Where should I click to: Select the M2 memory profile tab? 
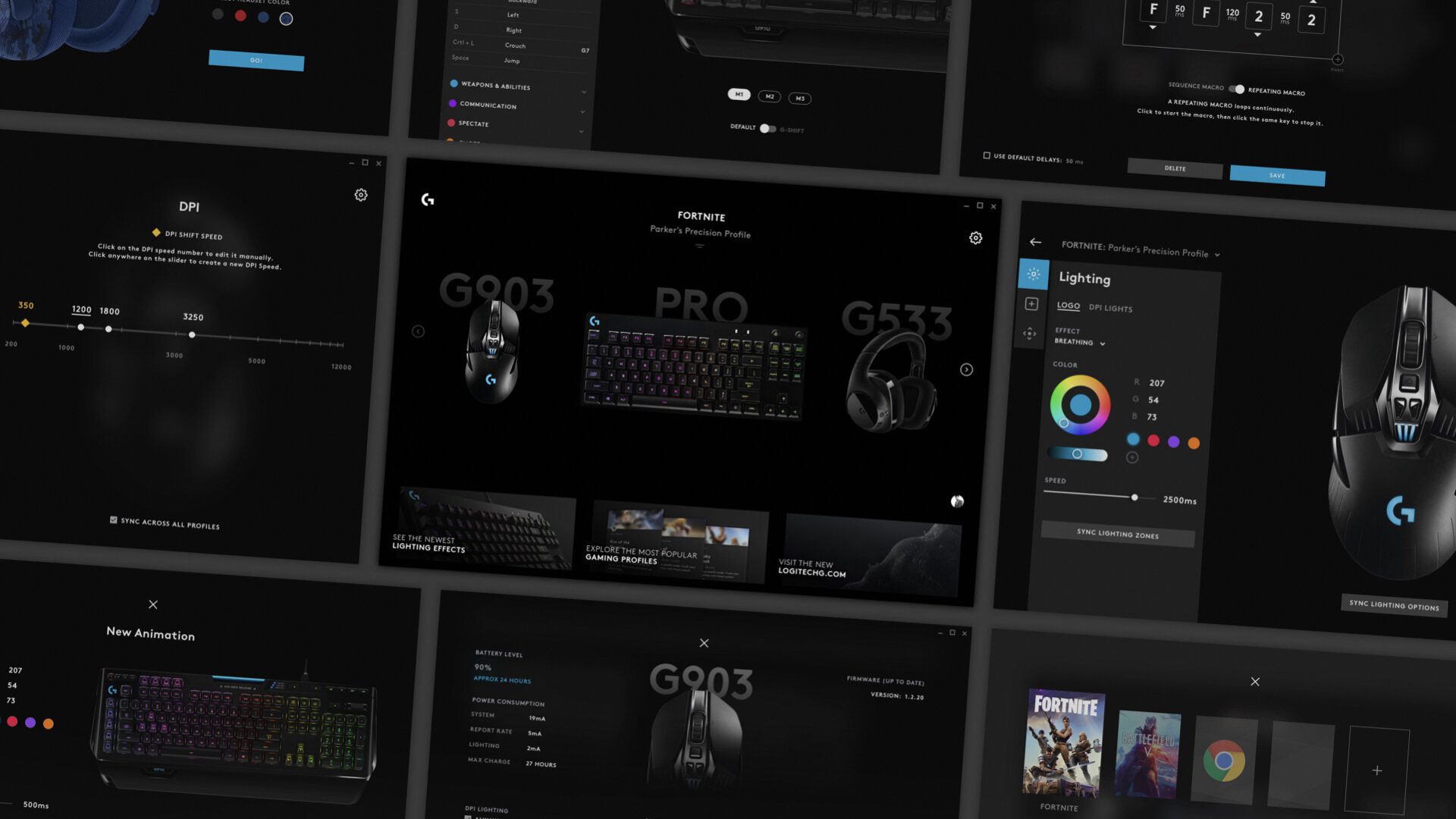769,96
